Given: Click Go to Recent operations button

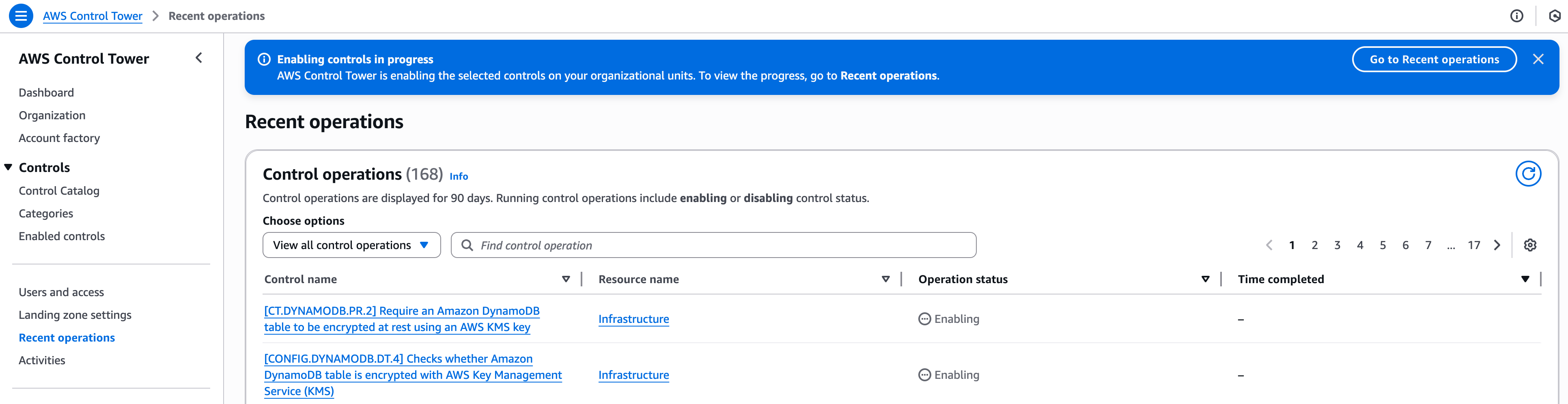Looking at the screenshot, I should [x=1433, y=59].
